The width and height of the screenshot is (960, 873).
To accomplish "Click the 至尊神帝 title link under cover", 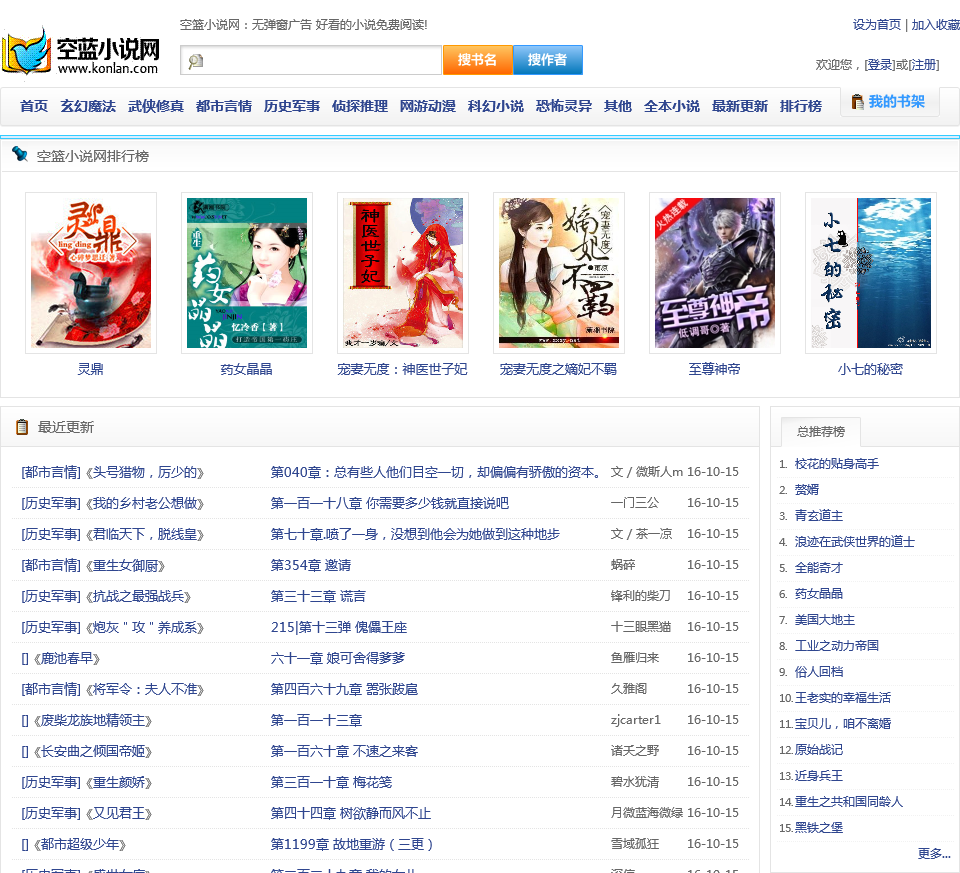I will (x=714, y=369).
